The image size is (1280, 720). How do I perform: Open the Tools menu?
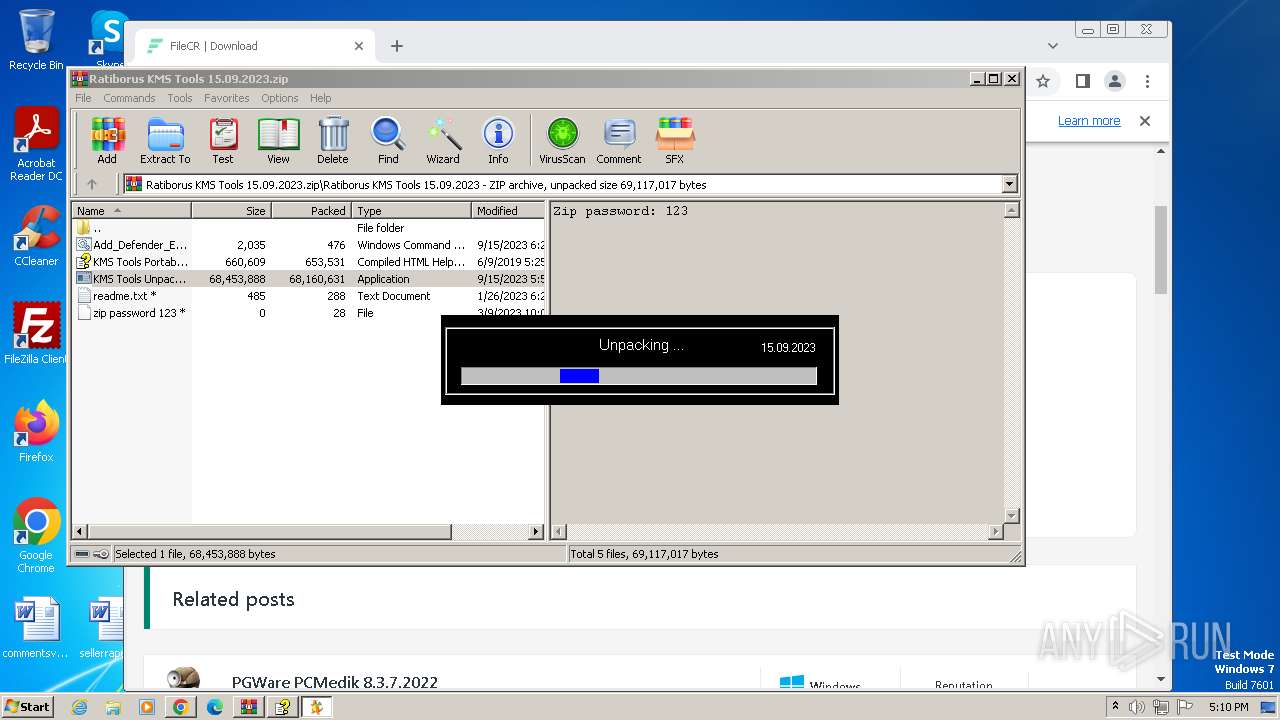click(x=180, y=98)
